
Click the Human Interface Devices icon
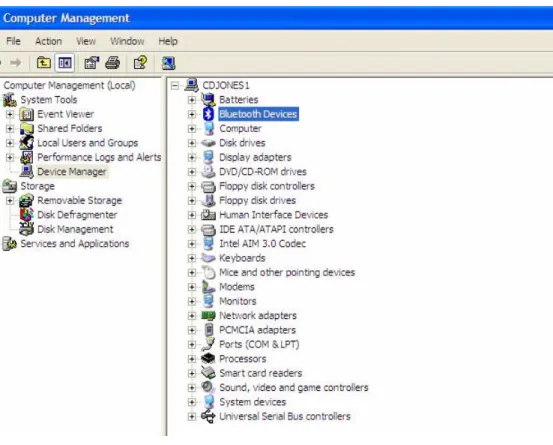[x=208, y=215]
